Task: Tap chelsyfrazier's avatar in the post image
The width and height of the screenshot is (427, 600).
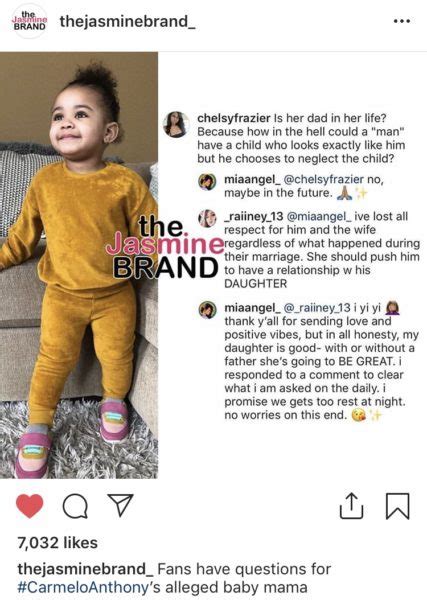Action: [176, 124]
